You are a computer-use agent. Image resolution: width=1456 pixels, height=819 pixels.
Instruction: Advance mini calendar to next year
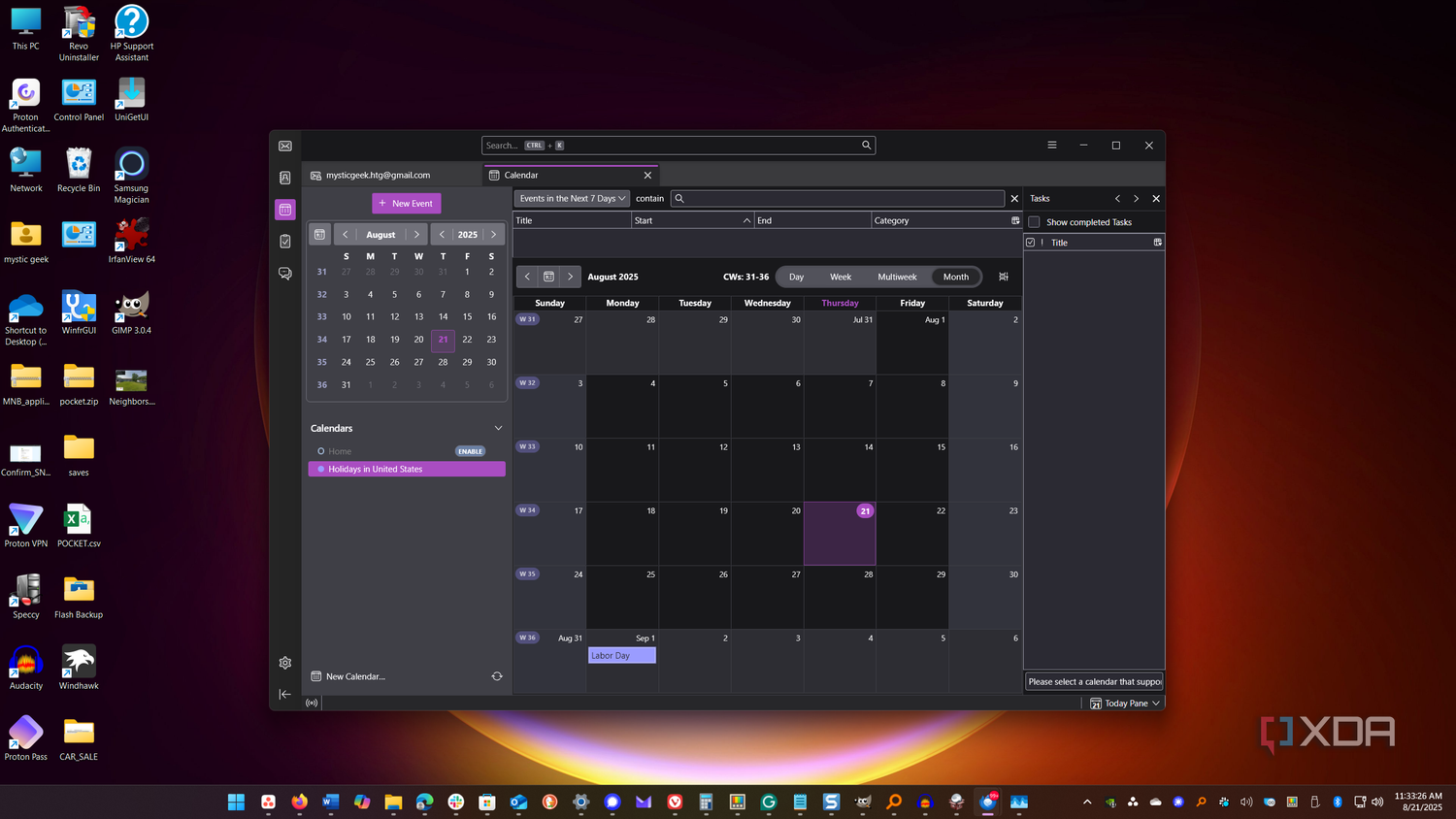pos(493,235)
